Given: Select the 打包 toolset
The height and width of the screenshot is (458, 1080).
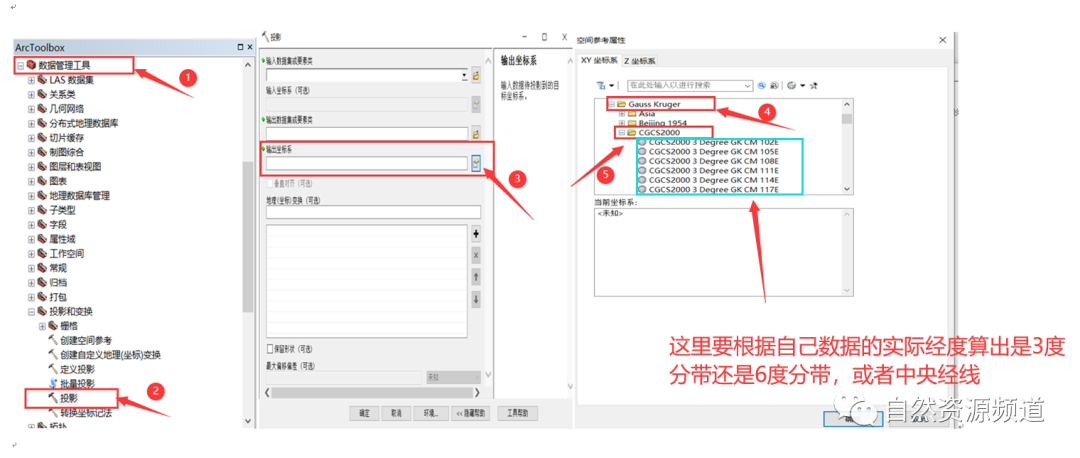Looking at the screenshot, I should point(58,297).
